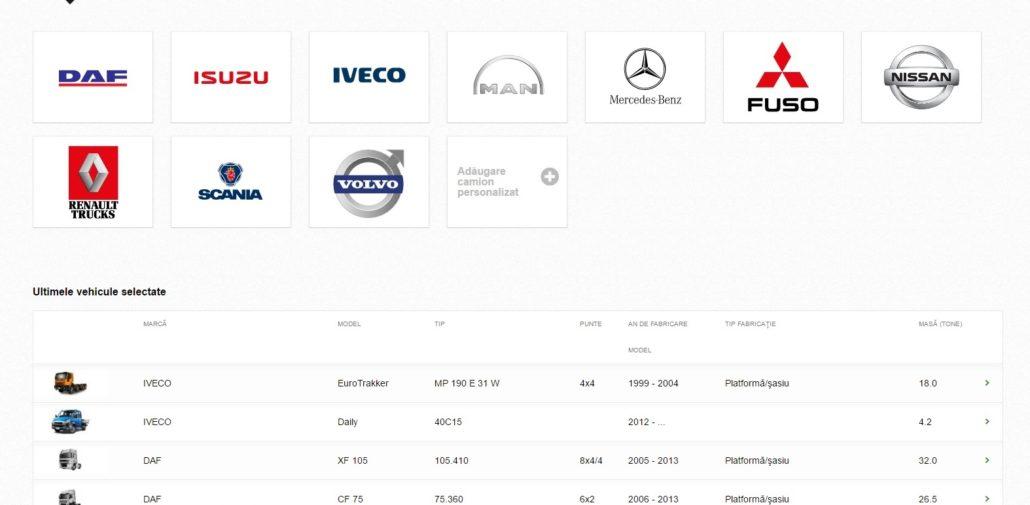Click the 8x4/4 axle value
Screen dimensions: 1030x505
pos(591,461)
